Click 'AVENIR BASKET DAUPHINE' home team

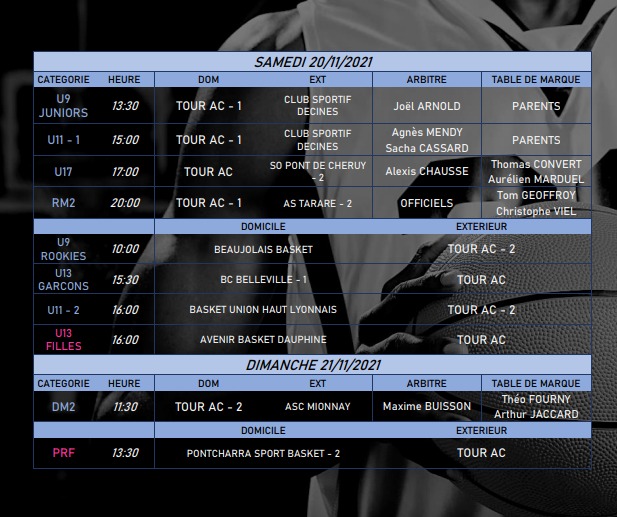(263, 340)
